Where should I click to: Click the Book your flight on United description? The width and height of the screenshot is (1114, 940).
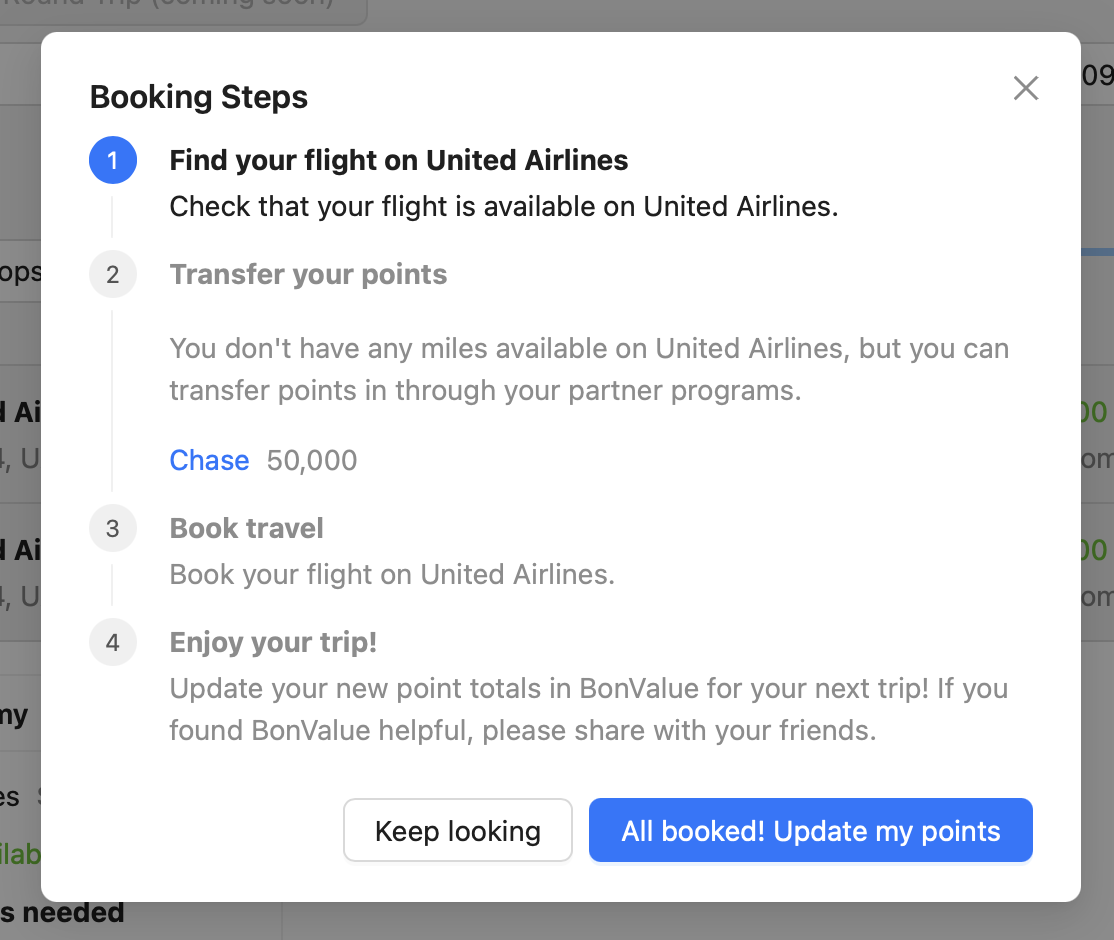(391, 574)
